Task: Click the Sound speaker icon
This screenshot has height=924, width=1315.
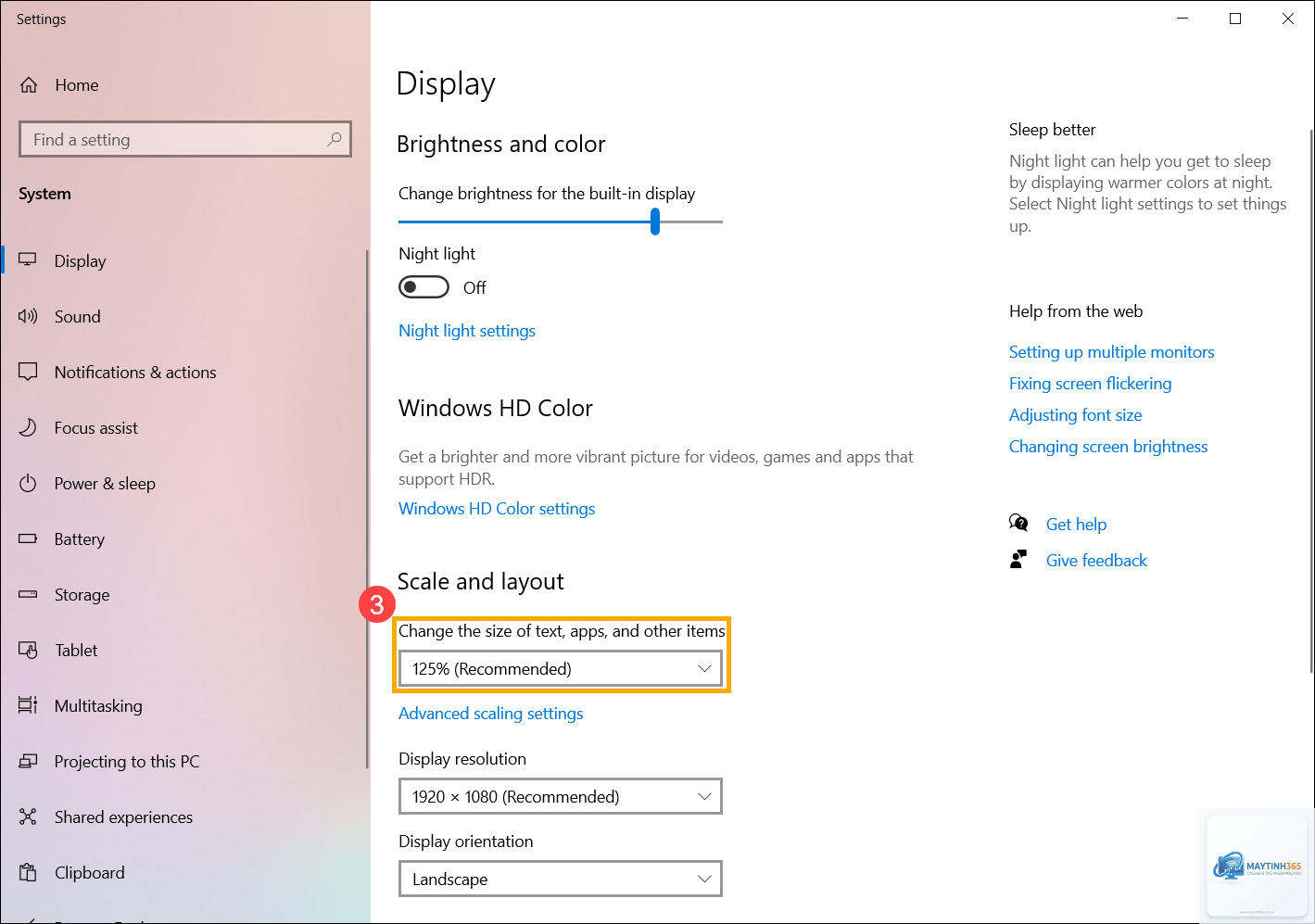Action: pos(28,316)
